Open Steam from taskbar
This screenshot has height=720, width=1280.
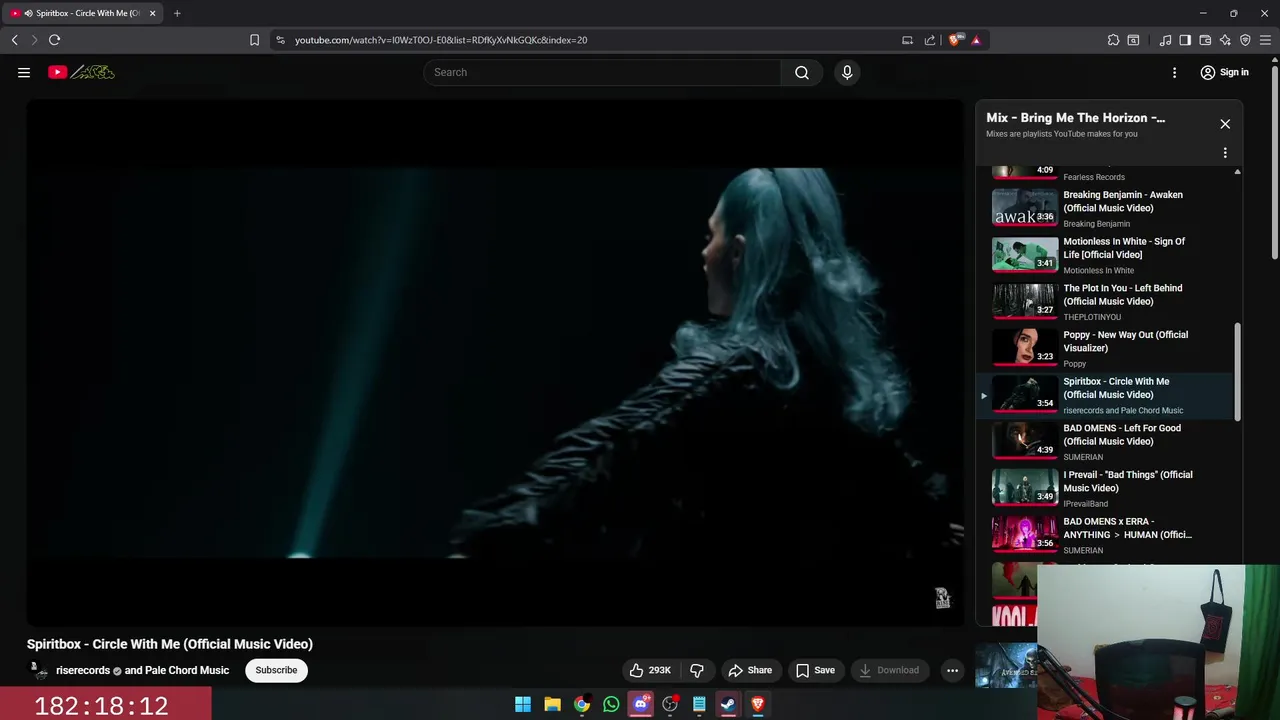[728, 704]
